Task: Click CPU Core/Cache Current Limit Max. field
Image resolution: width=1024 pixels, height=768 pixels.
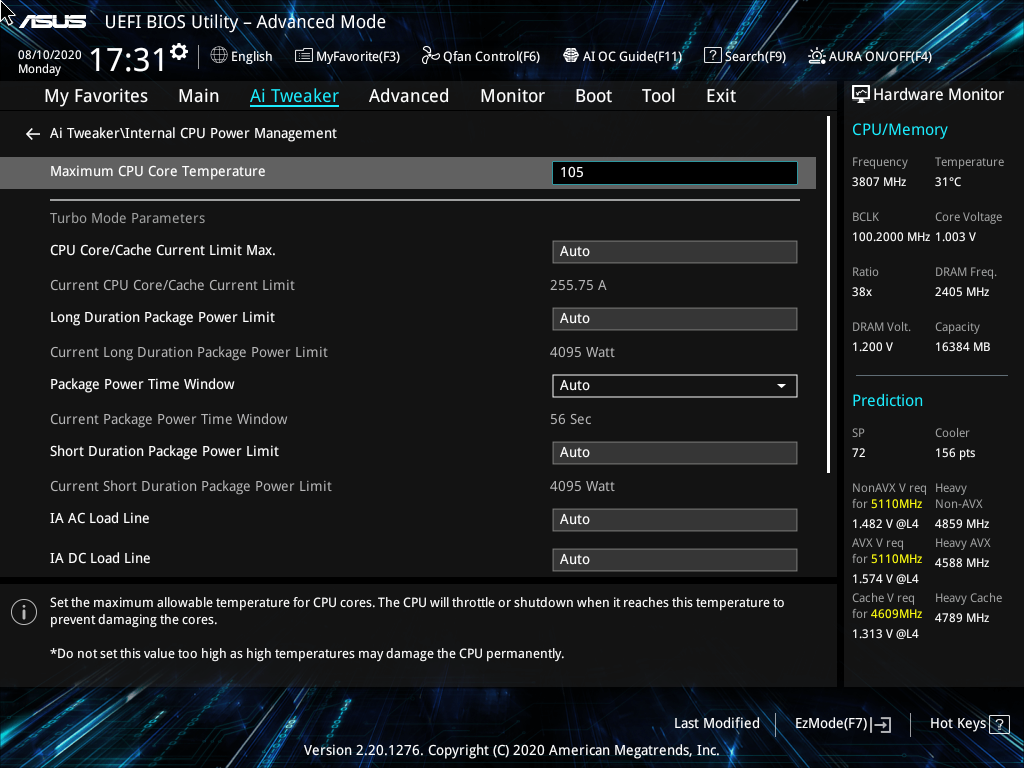Action: (675, 251)
